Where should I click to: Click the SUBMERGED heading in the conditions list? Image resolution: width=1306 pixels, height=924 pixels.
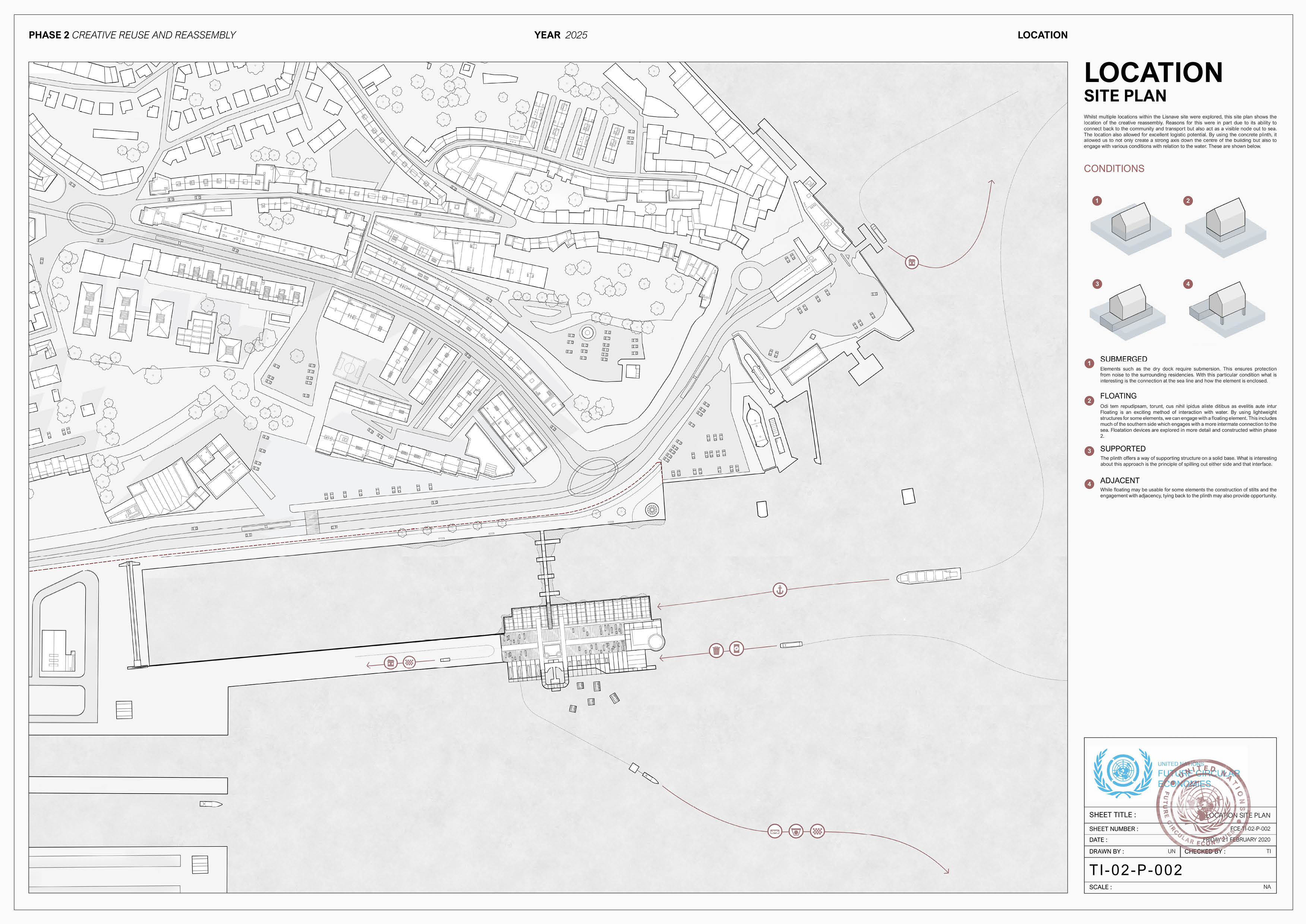(x=1123, y=359)
